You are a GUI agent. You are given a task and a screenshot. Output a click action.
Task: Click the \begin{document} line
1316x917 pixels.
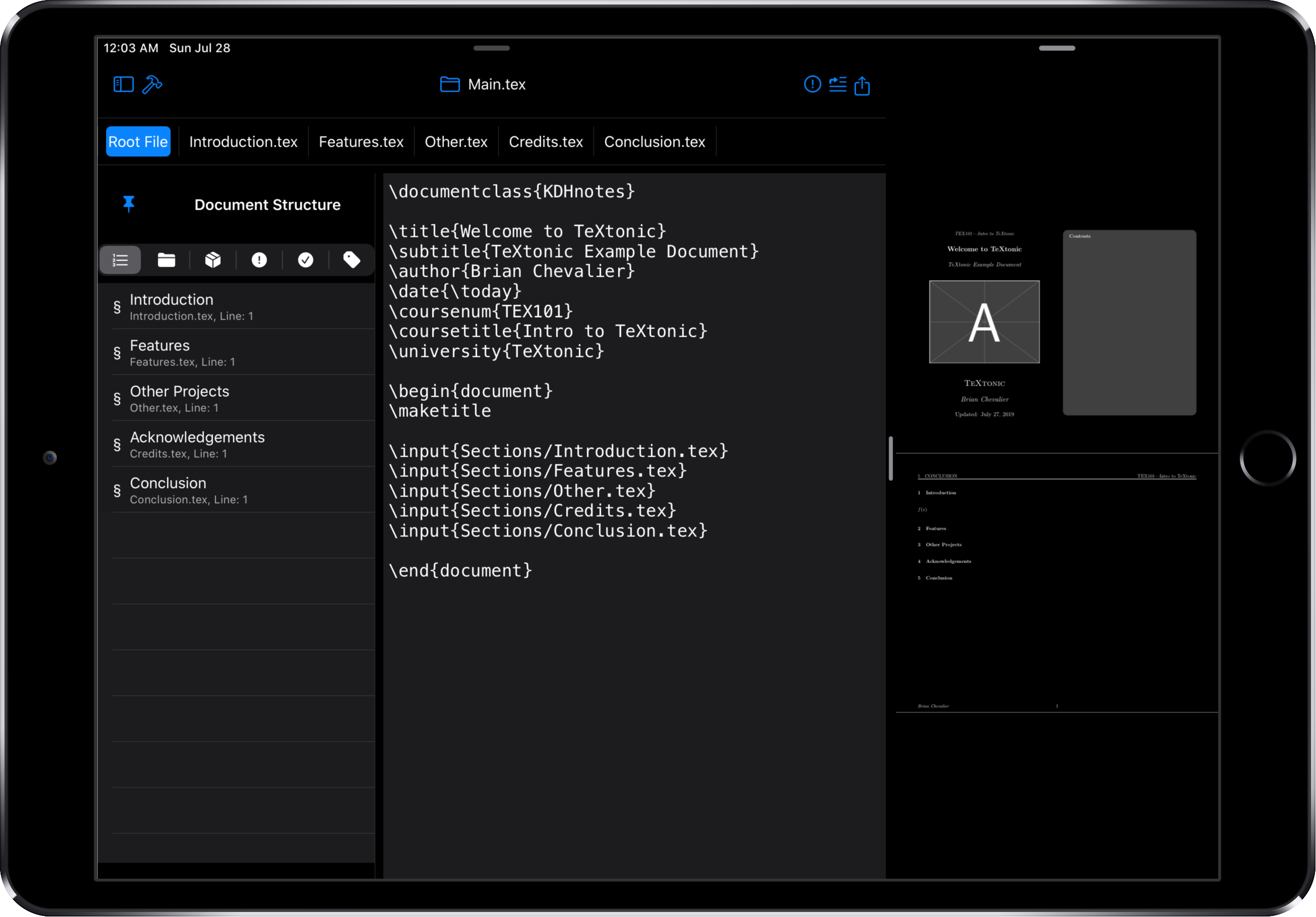point(471,391)
